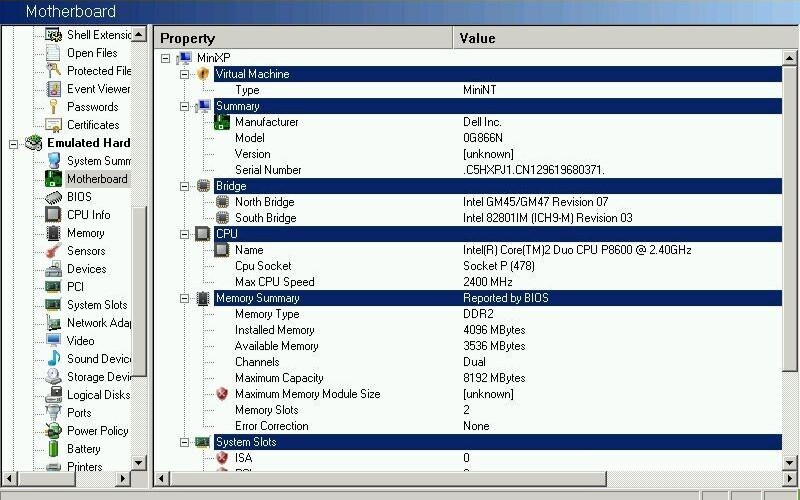Click the Power Policy icon

tap(53, 431)
